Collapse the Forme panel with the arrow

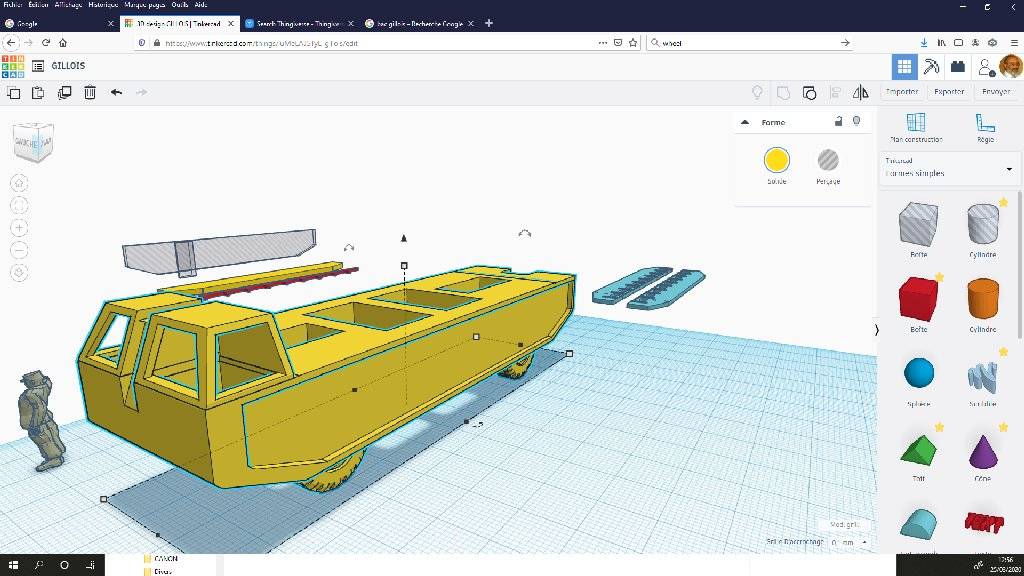[x=745, y=123]
